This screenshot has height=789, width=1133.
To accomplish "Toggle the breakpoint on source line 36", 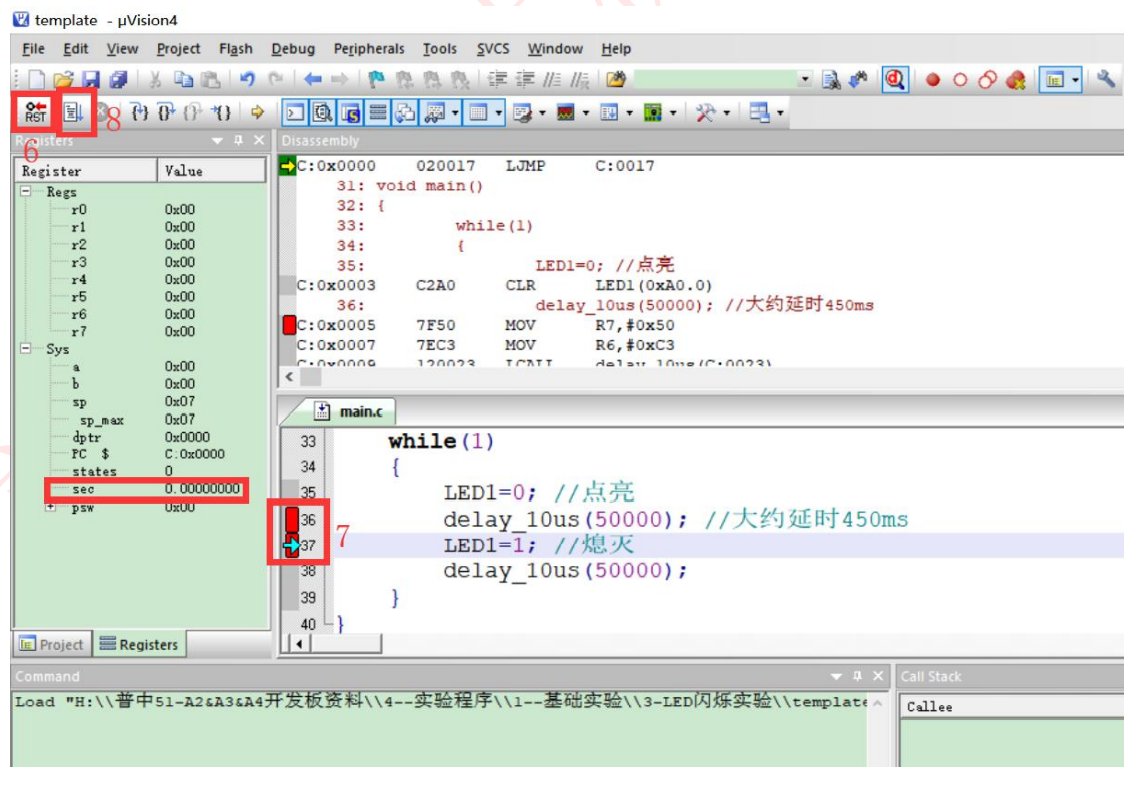I will point(292,520).
